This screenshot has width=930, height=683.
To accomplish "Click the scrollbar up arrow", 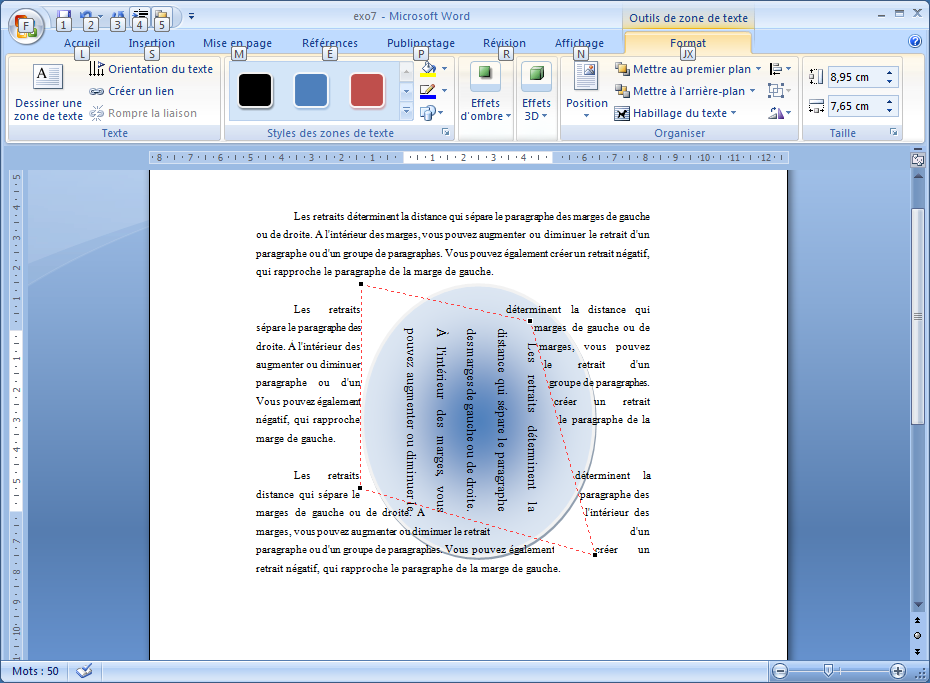I will (918, 176).
